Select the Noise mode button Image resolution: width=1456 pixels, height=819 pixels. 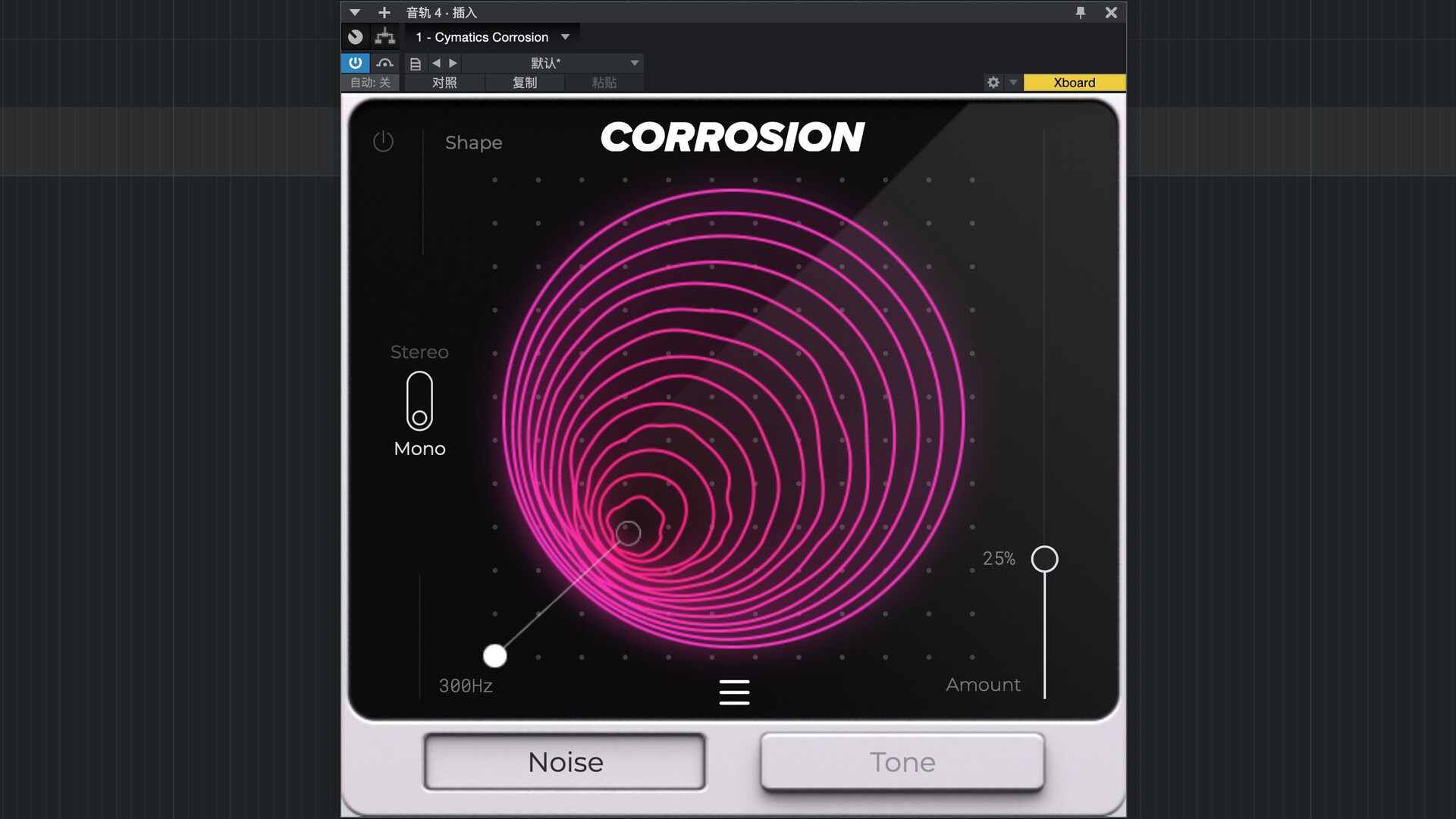coord(565,762)
